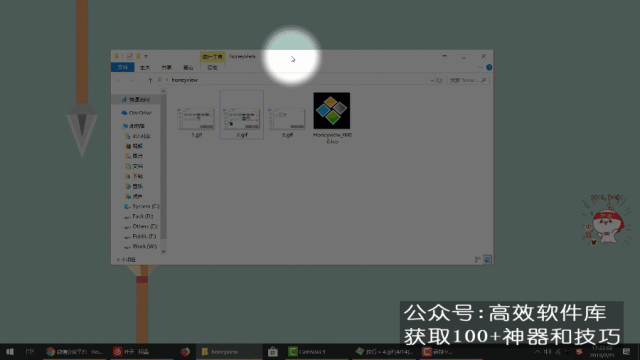This screenshot has height=360, width=640.
Task: Click the back navigation arrow
Action: pyautogui.click(x=119, y=80)
